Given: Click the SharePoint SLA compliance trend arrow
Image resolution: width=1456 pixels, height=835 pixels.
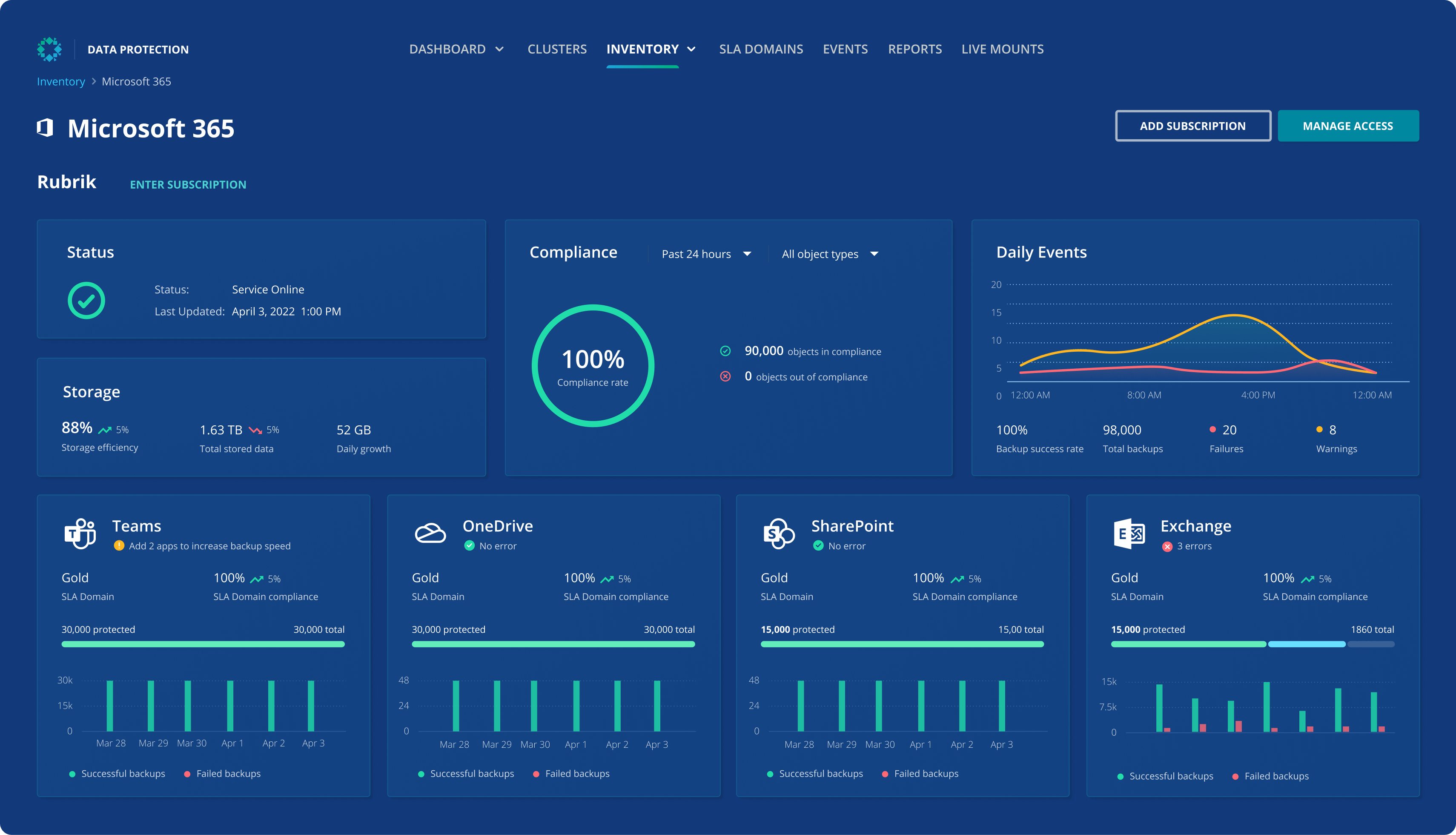Looking at the screenshot, I should 957,579.
